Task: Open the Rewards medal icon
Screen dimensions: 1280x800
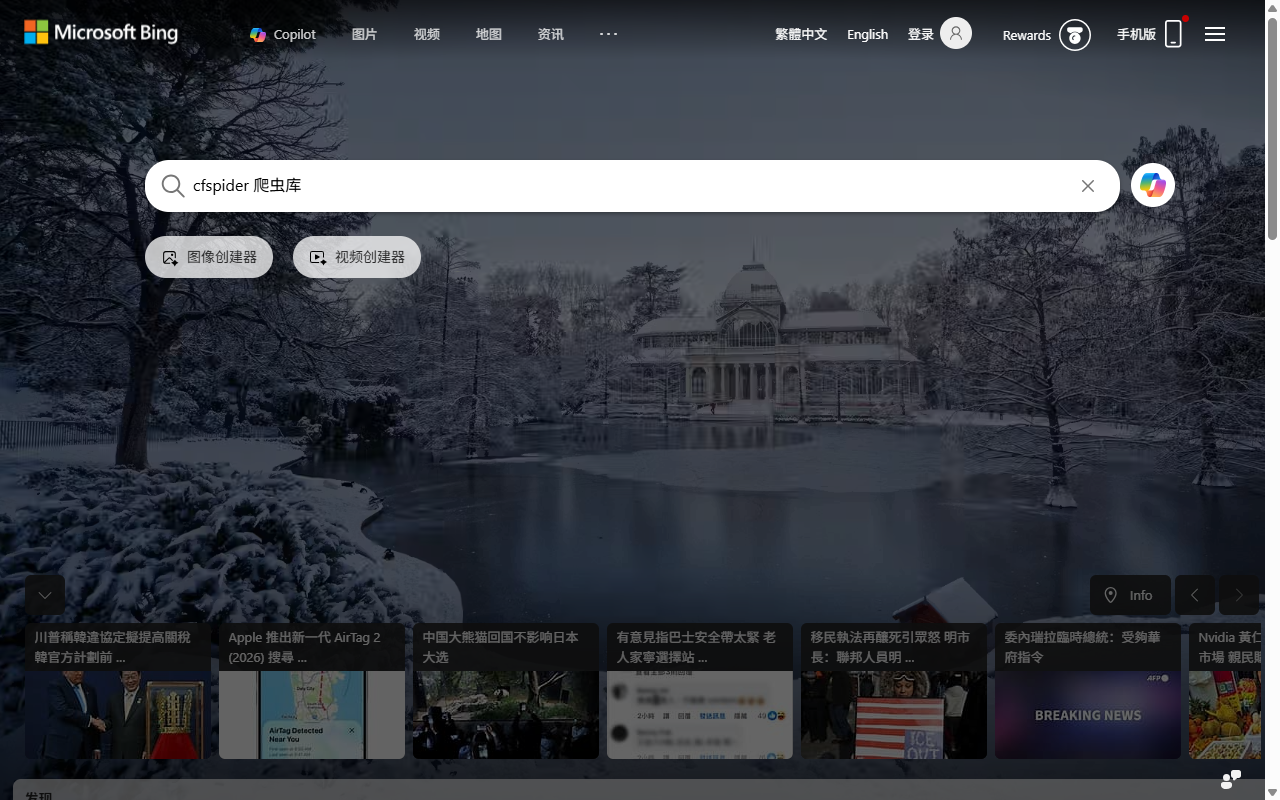Action: coord(1075,35)
